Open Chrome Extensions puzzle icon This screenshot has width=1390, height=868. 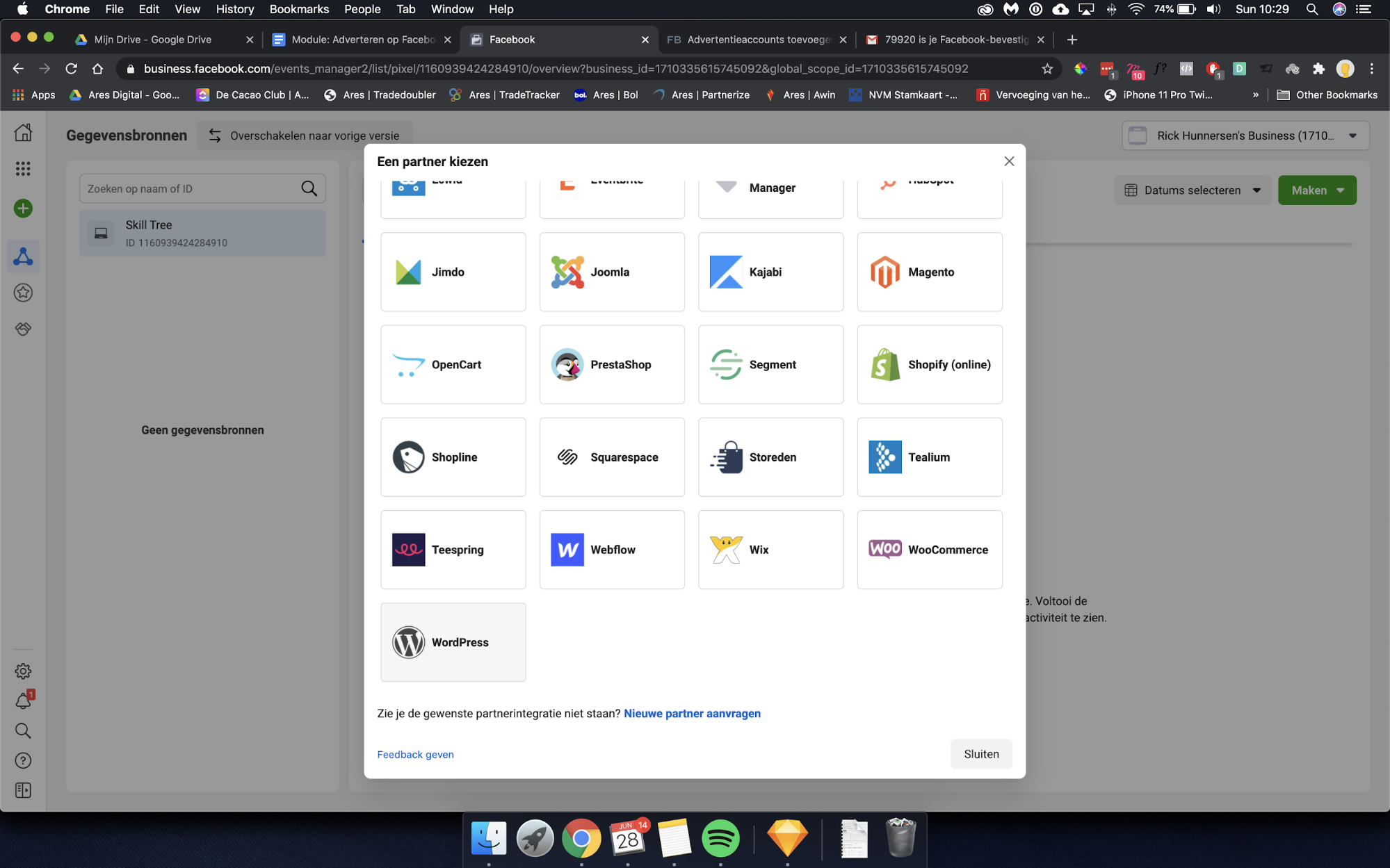(x=1318, y=68)
